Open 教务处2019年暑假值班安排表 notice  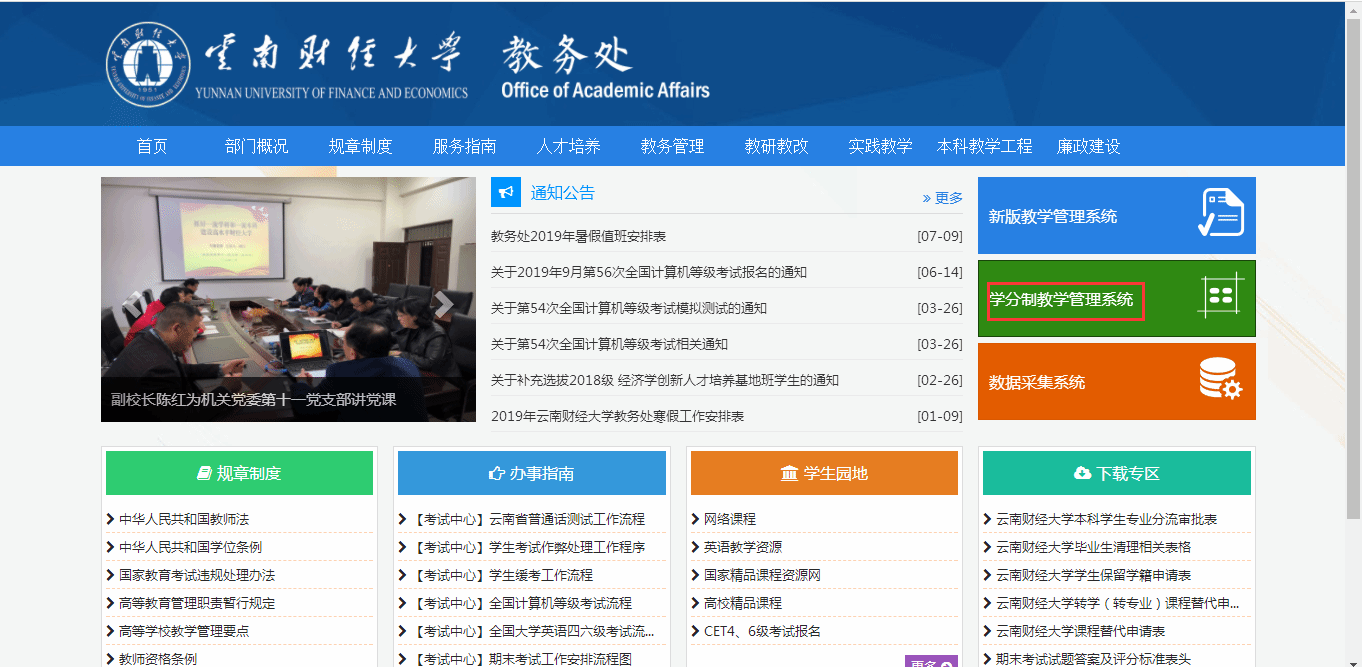pos(578,236)
